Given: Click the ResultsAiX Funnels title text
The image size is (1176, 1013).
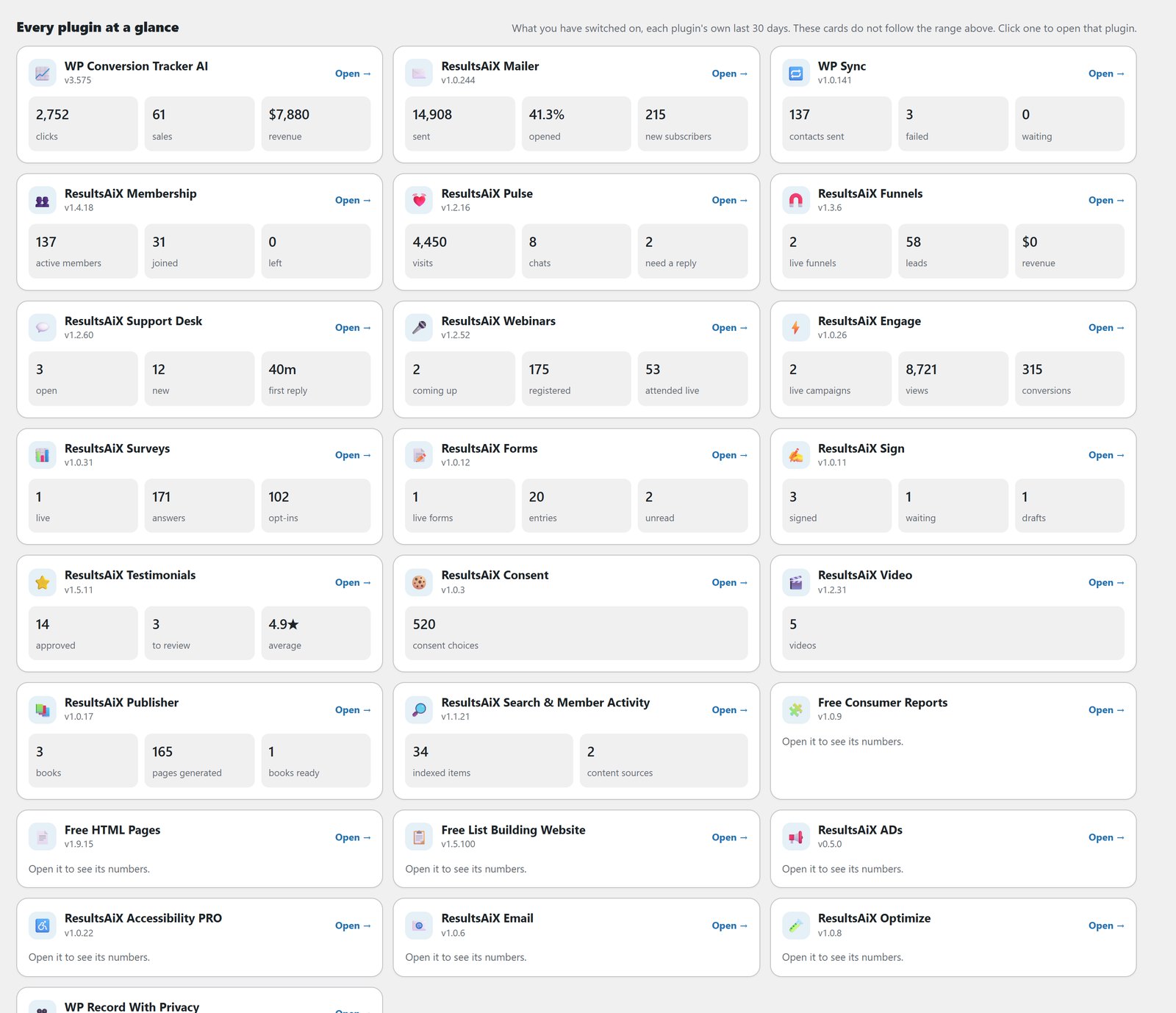Looking at the screenshot, I should point(870,193).
